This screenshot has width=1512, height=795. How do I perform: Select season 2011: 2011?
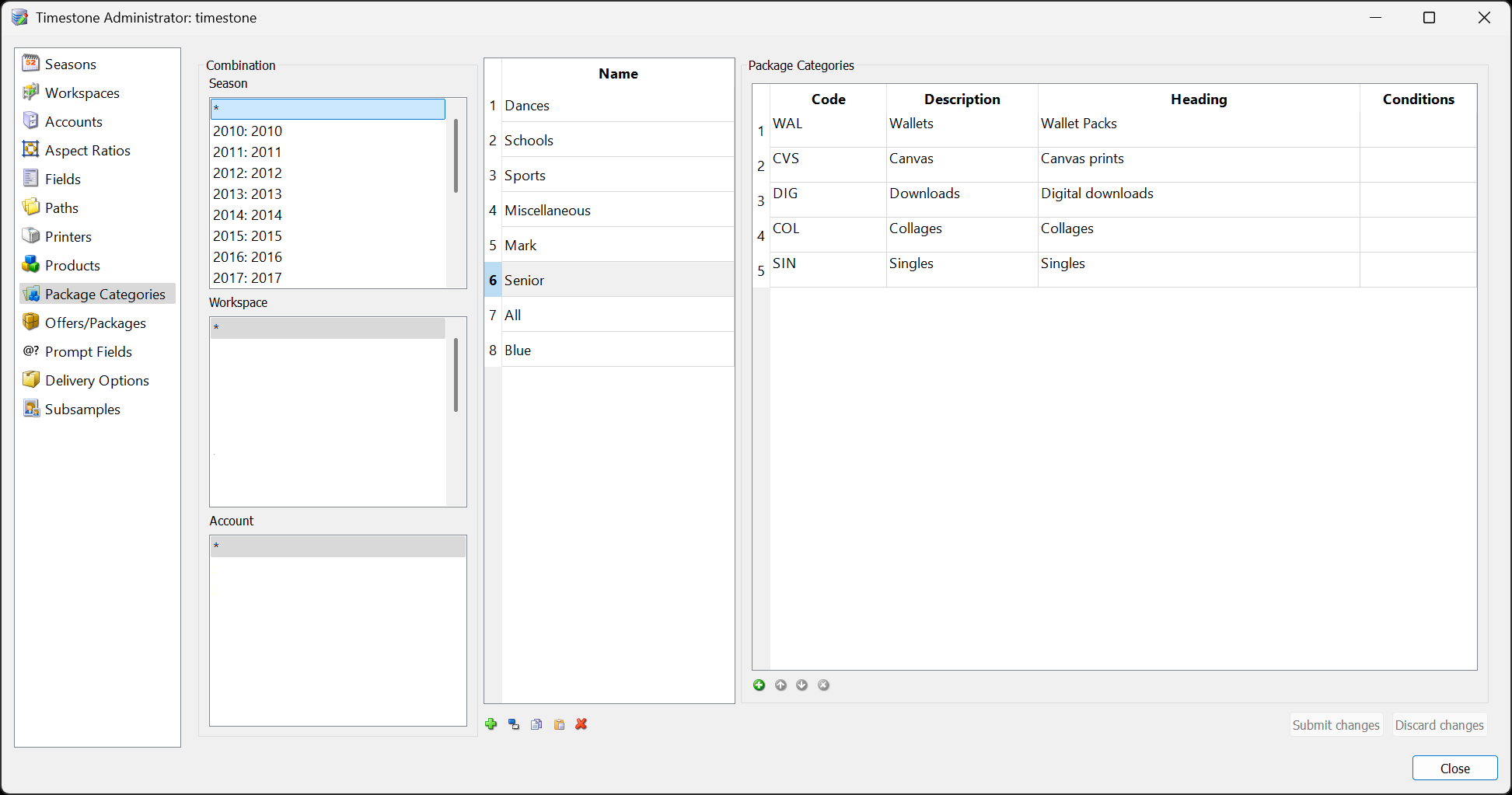click(x=328, y=152)
